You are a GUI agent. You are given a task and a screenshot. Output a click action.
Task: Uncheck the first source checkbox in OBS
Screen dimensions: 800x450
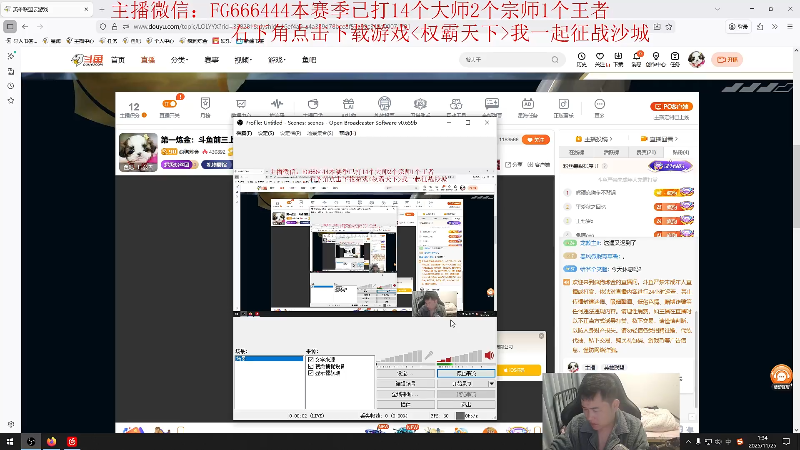tap(311, 360)
